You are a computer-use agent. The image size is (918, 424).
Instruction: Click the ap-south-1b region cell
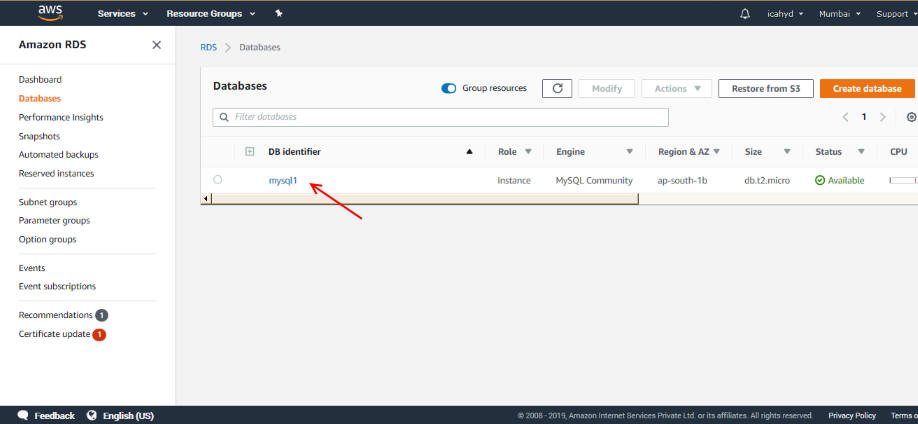point(682,180)
